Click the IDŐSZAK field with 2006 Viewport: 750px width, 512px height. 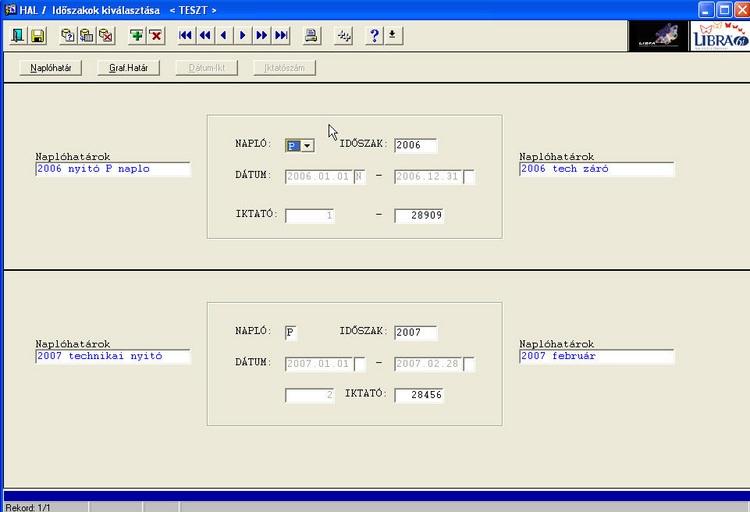tap(415, 145)
